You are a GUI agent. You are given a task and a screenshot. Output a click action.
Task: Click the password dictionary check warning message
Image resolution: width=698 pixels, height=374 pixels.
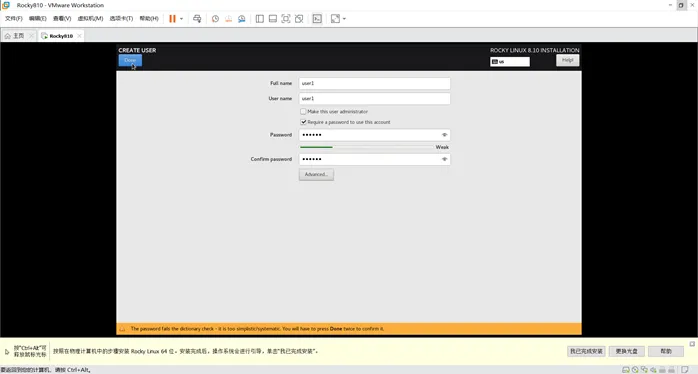[x=257, y=329]
